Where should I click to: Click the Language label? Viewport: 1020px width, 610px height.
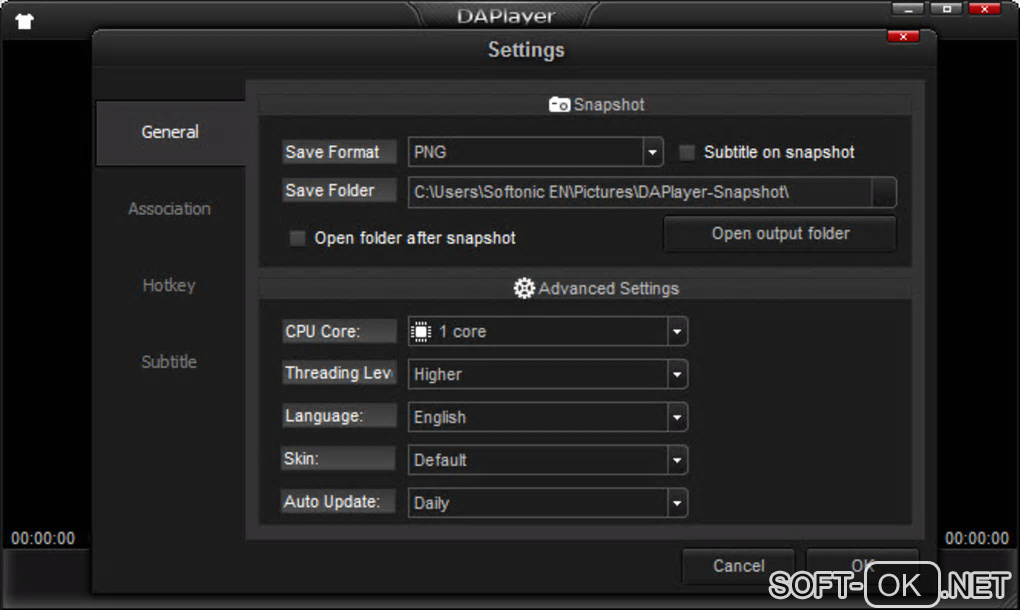339,416
